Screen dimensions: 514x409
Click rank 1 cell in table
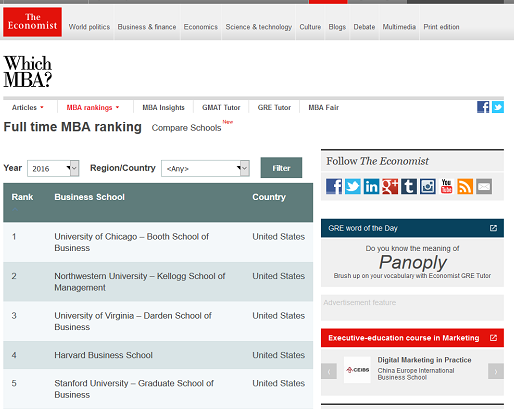pyautogui.click(x=14, y=237)
